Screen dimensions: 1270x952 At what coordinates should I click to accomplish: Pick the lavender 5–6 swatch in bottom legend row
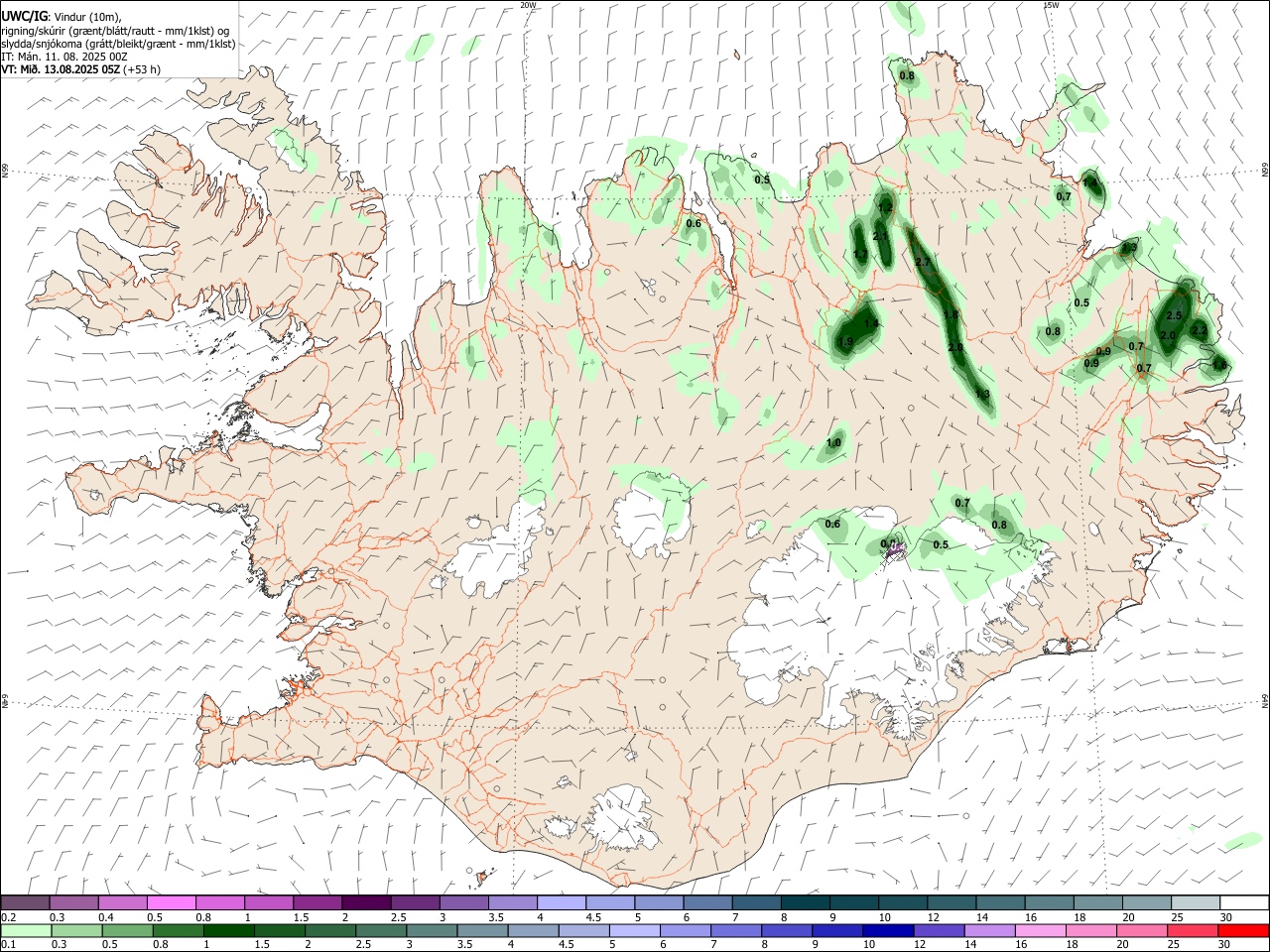(635, 930)
